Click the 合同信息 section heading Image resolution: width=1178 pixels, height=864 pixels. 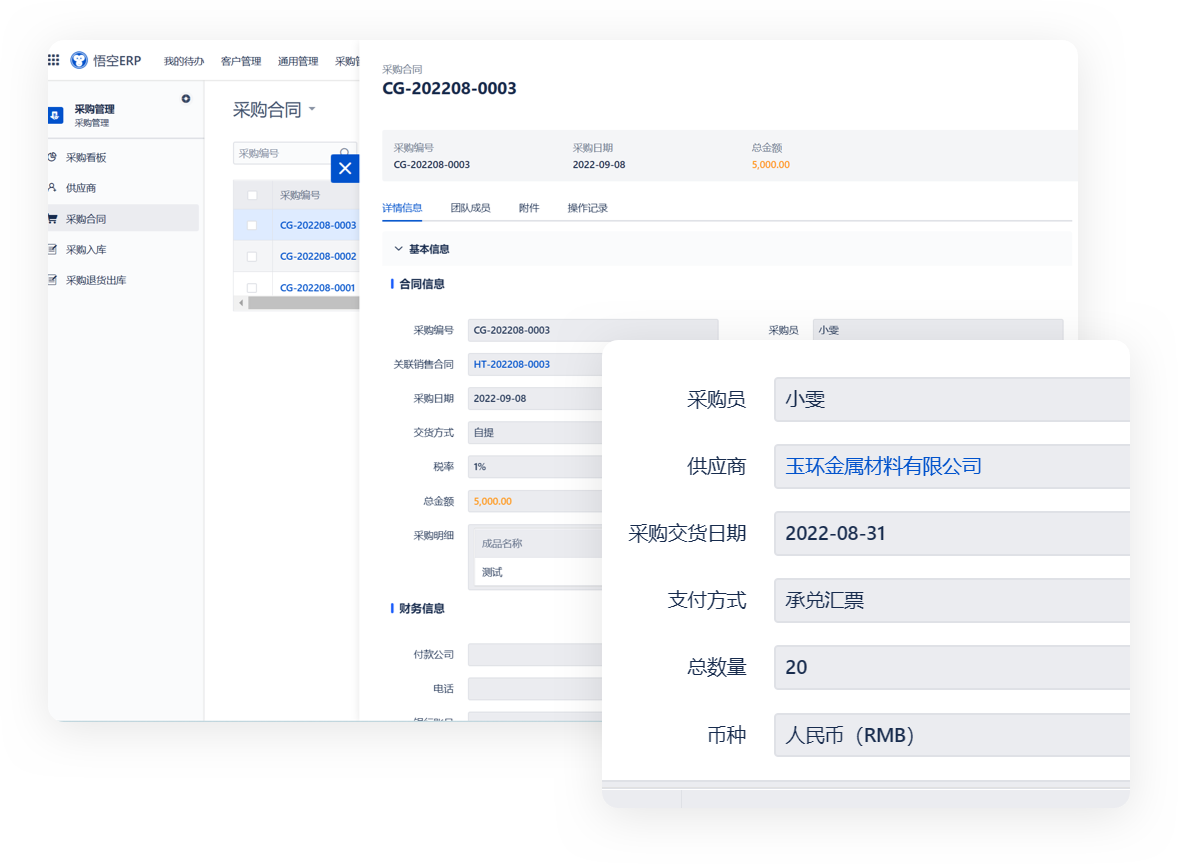[421, 284]
